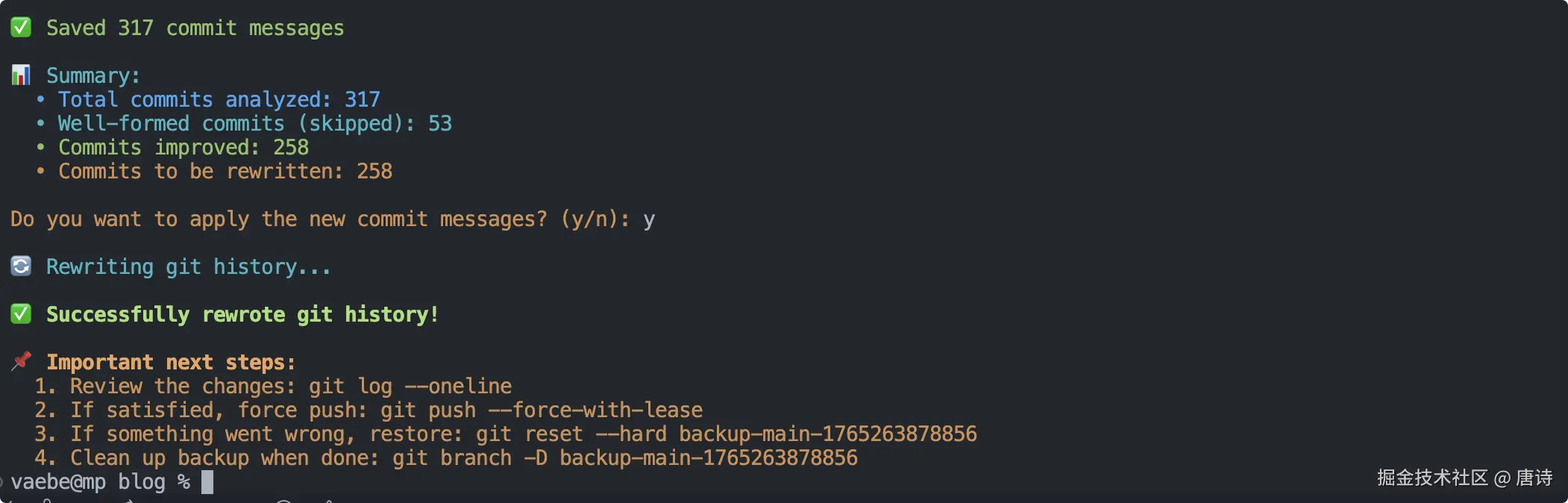The width and height of the screenshot is (1568, 503).
Task: Click the 'vaebe@mp blog %' prompt text
Action: [x=100, y=482]
